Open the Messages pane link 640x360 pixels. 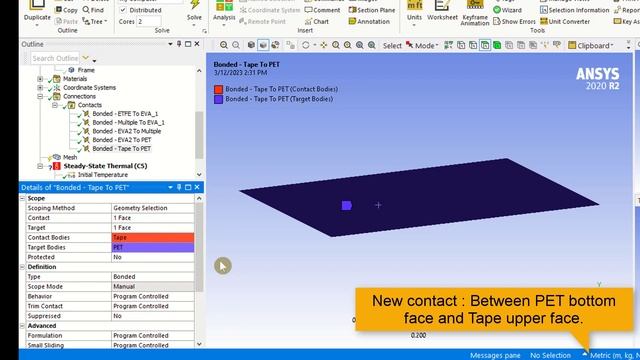[x=495, y=356]
